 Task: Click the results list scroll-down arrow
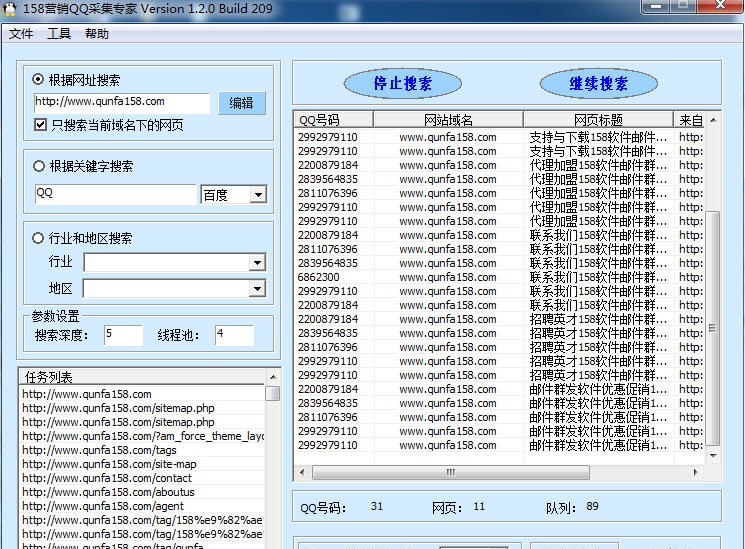pyautogui.click(x=713, y=455)
